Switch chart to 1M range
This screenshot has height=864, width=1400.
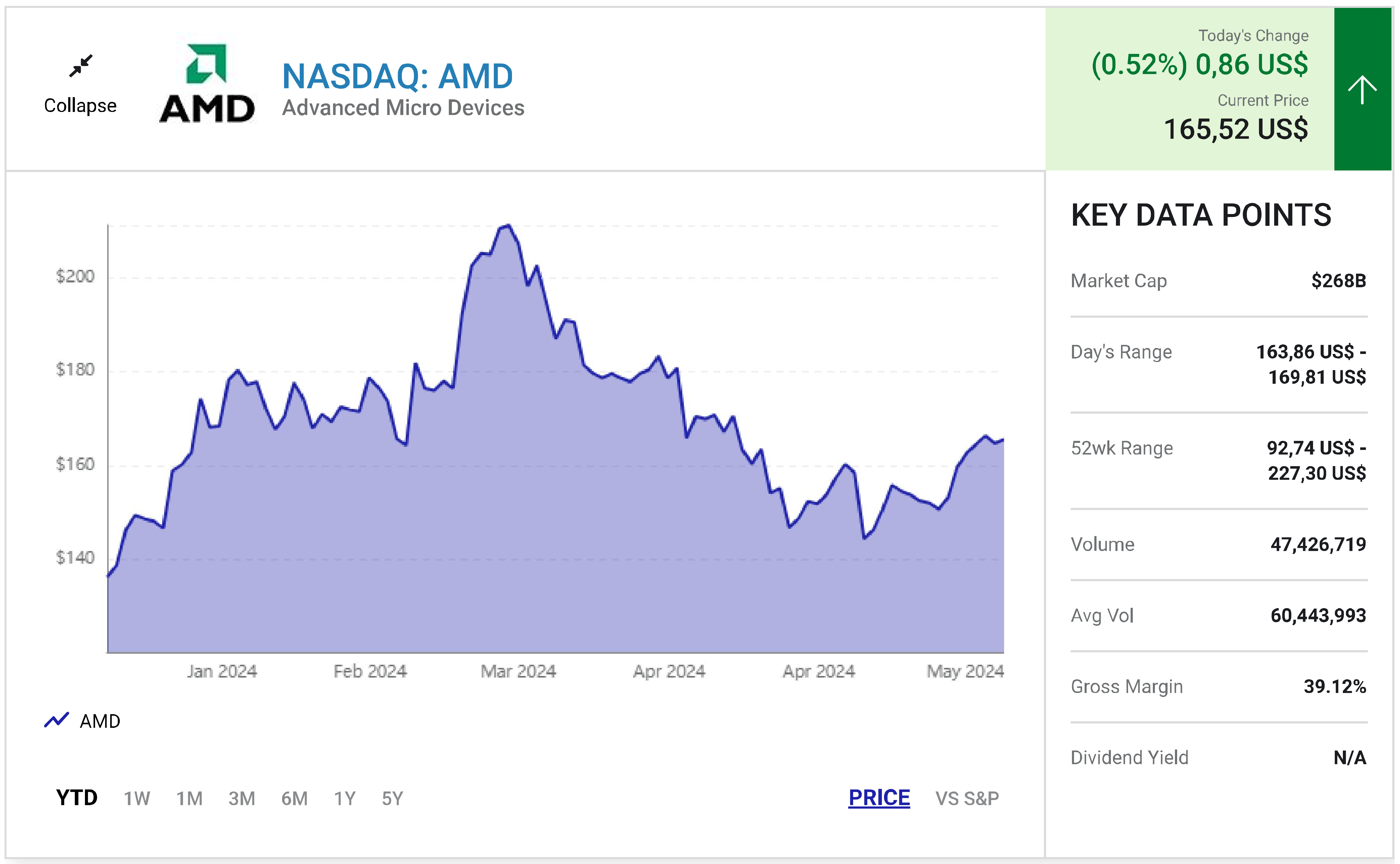[189, 798]
